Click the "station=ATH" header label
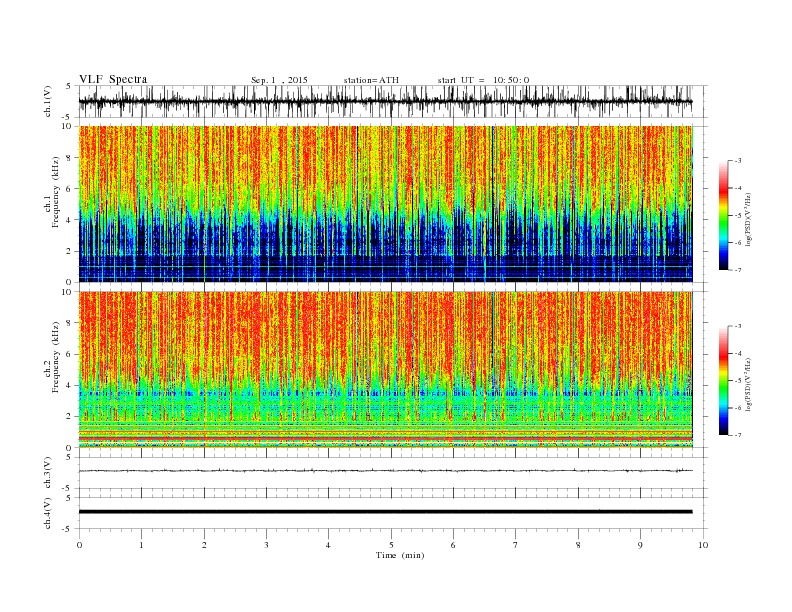 [371, 80]
